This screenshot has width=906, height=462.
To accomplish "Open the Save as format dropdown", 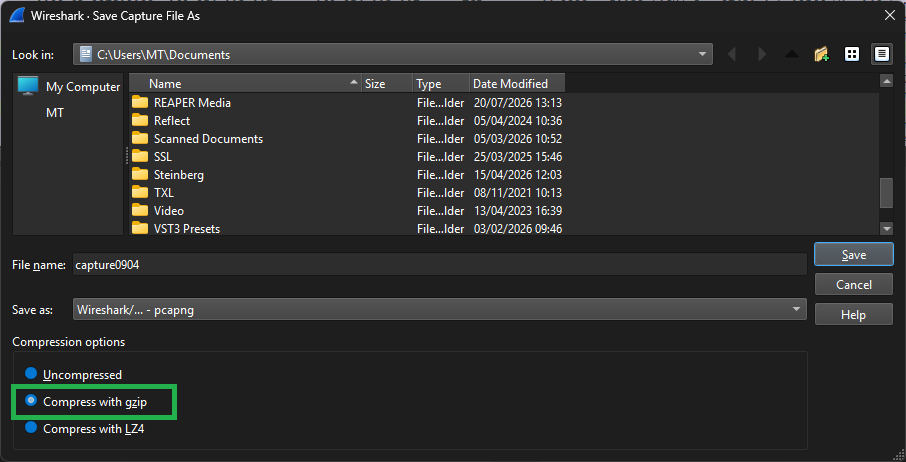I will (440, 310).
